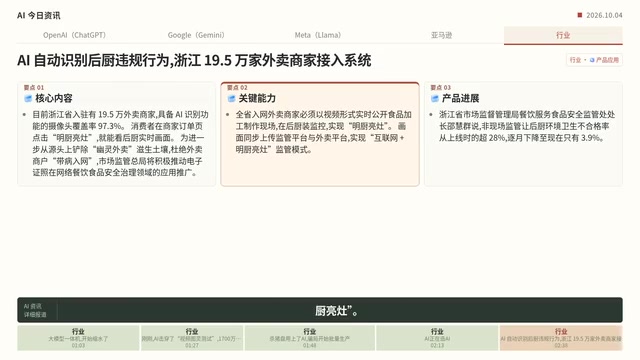Open the OpenAI (ChatGPT) tab
The width and height of the screenshot is (640, 360).
coord(74,35)
